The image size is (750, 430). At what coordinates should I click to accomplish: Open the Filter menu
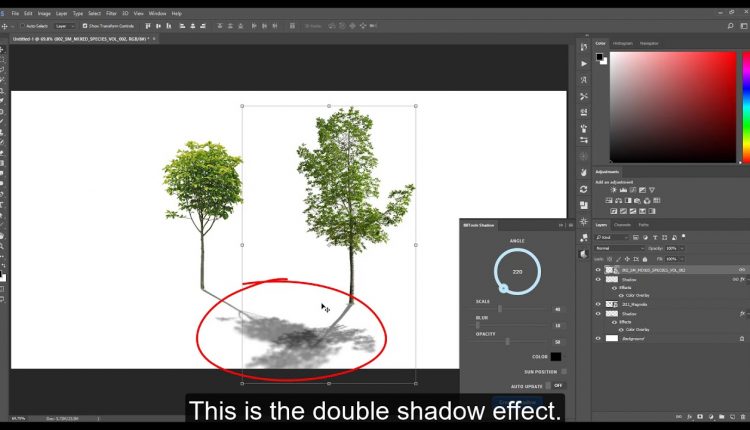click(x=111, y=13)
